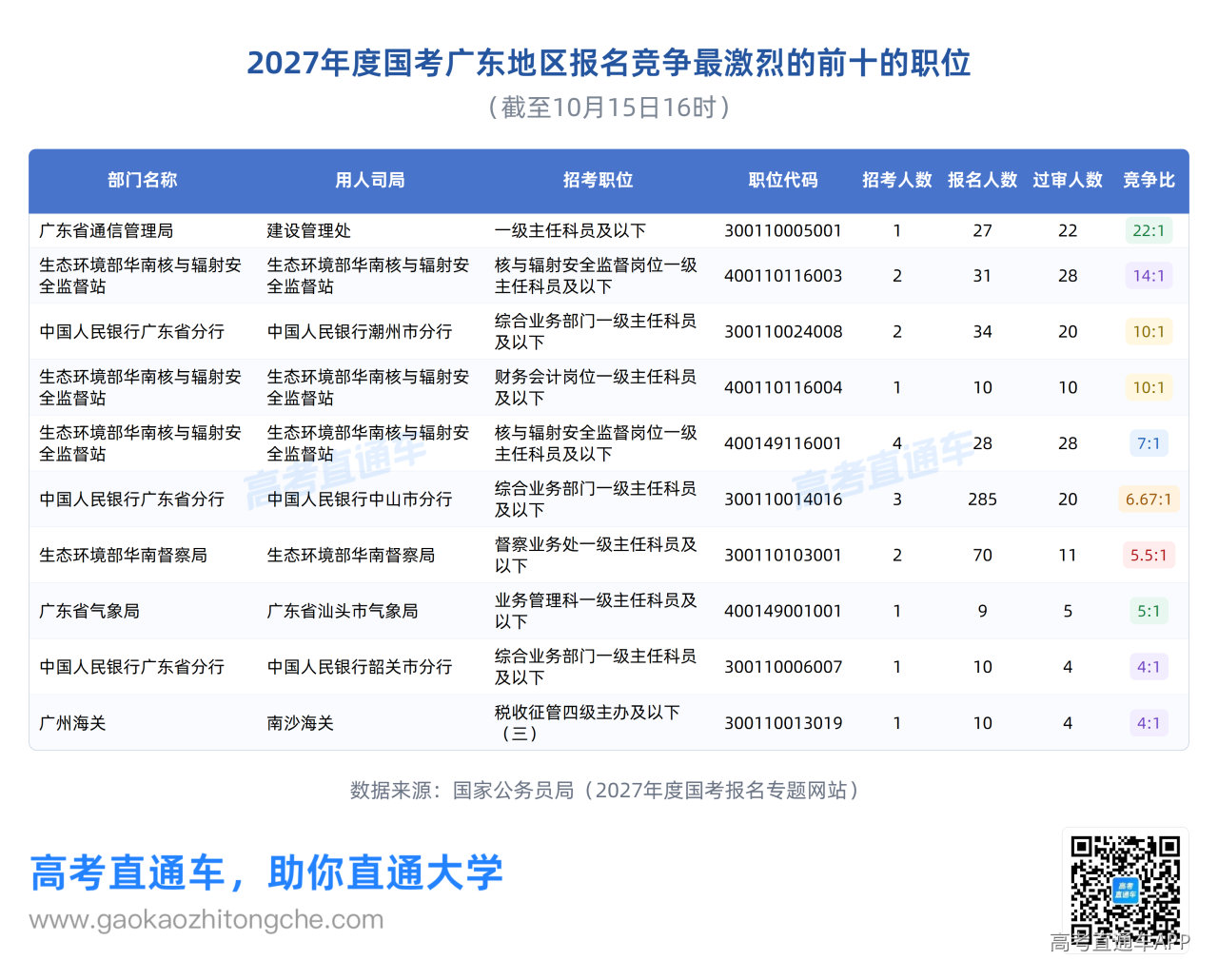The height and width of the screenshot is (980, 1218).
Task: Select the 5.5:1 competition ratio badge
Action: click(1149, 556)
